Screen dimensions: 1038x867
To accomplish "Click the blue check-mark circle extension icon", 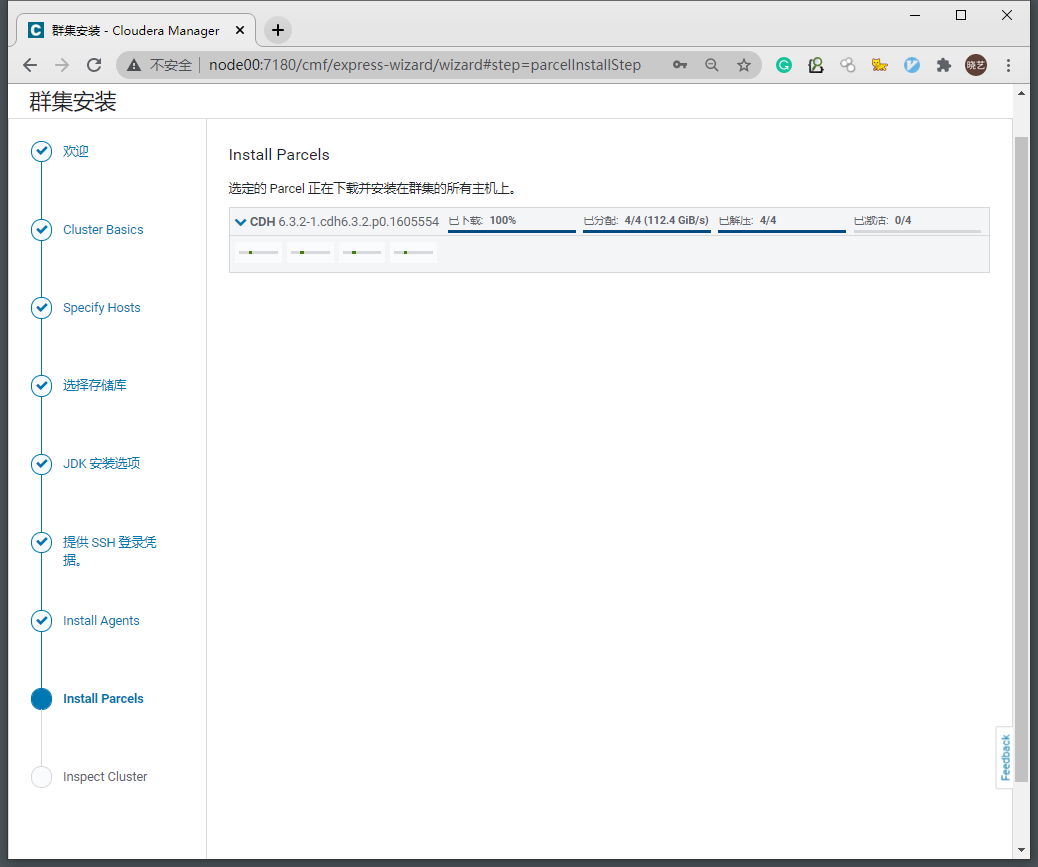I will 912,65.
